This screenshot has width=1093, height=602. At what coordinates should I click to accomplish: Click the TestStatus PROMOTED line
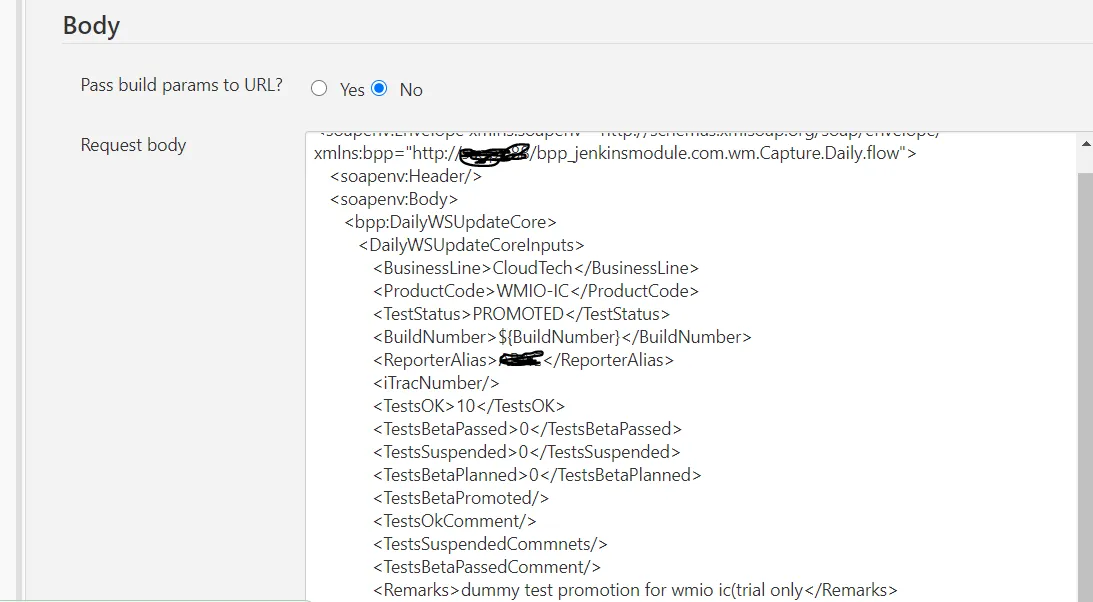coord(521,314)
